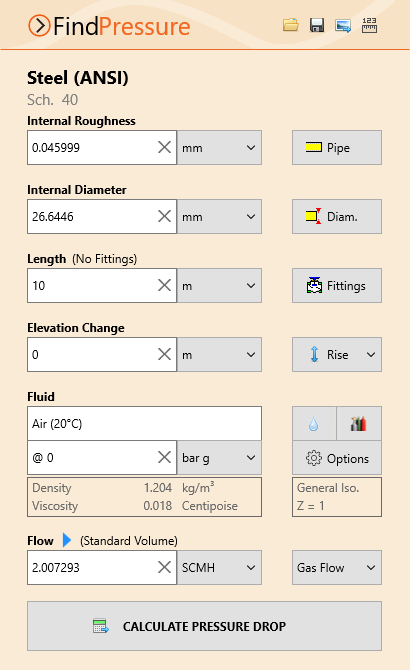Select gas fluid cylinders icon
Screen dimensions: 410x670
coord(359,423)
